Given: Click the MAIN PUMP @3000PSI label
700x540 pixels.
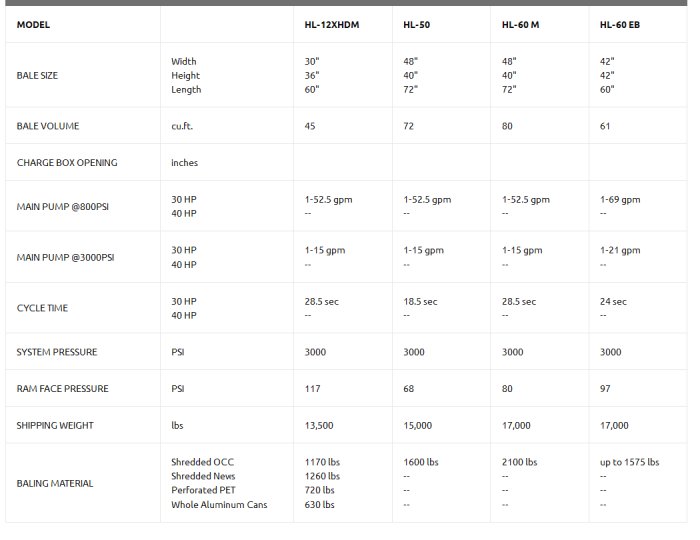Looking at the screenshot, I should click(66, 257).
